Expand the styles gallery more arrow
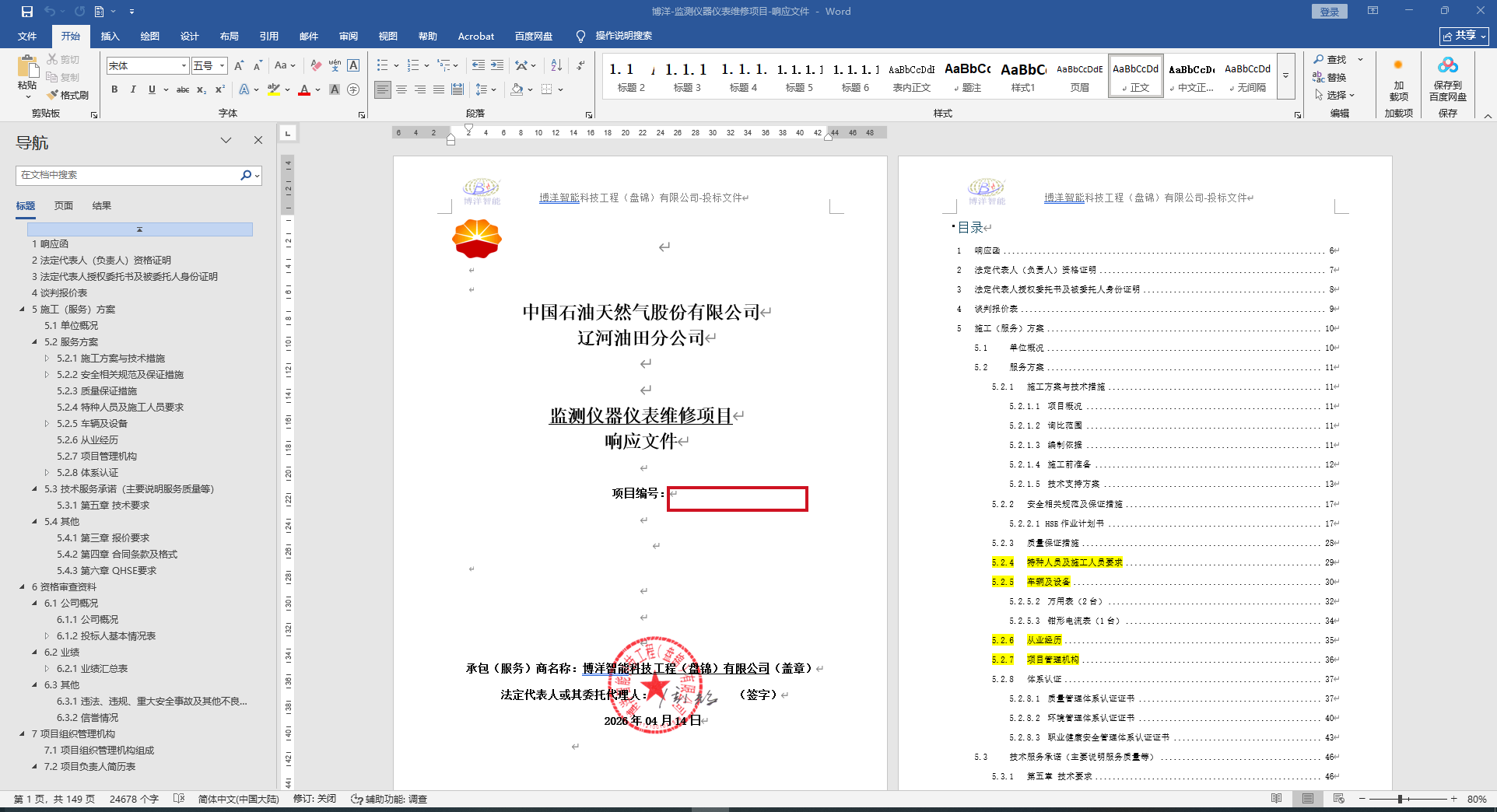Viewport: 1497px width, 812px height. [1285, 76]
